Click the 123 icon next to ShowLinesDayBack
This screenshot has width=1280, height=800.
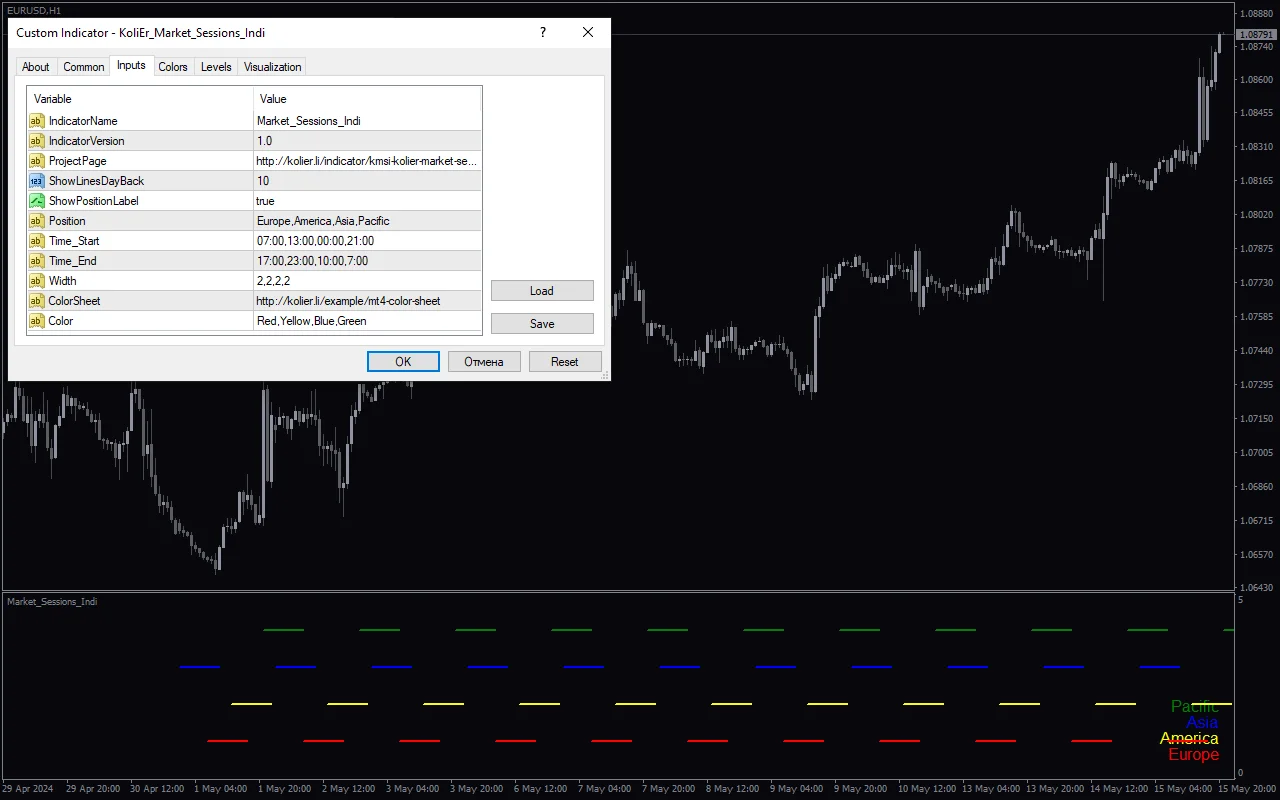[x=36, y=181]
